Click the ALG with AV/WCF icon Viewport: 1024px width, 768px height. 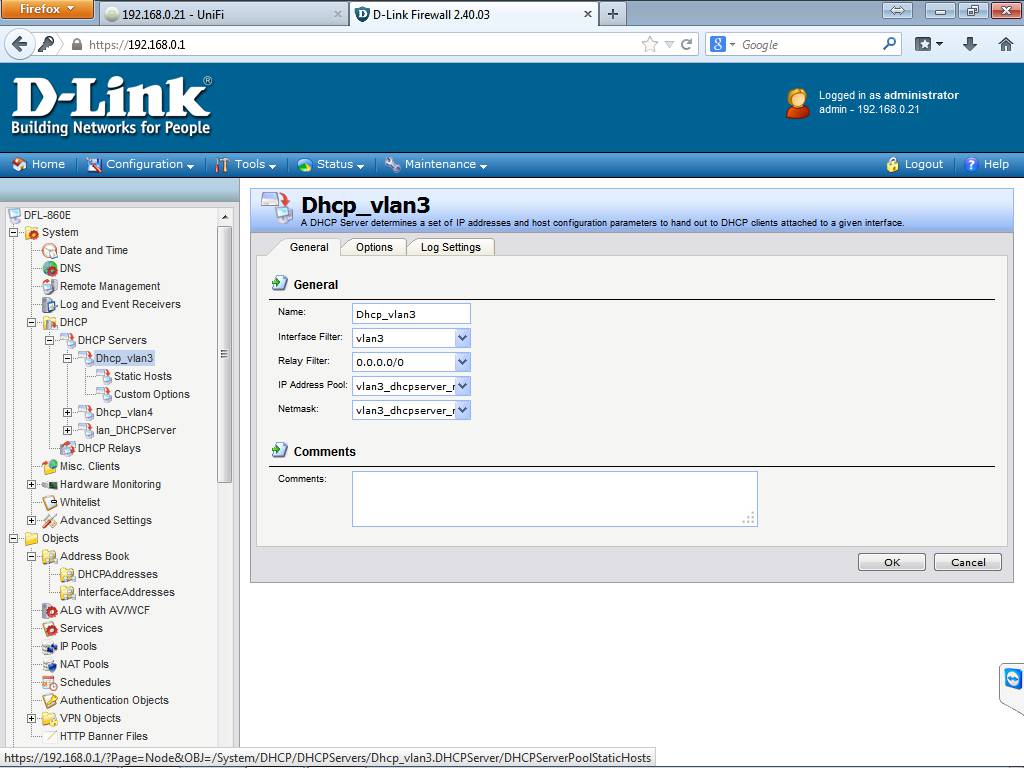tap(50, 611)
